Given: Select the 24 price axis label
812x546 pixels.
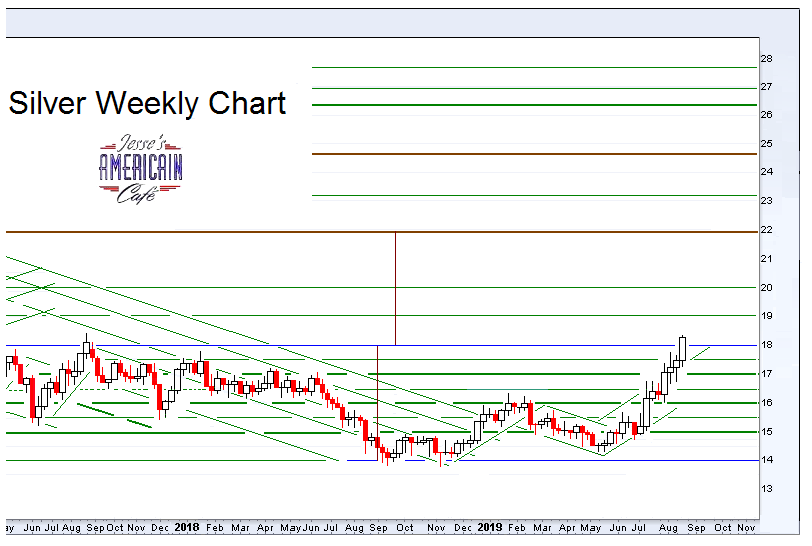Looking at the screenshot, I should (x=766, y=171).
